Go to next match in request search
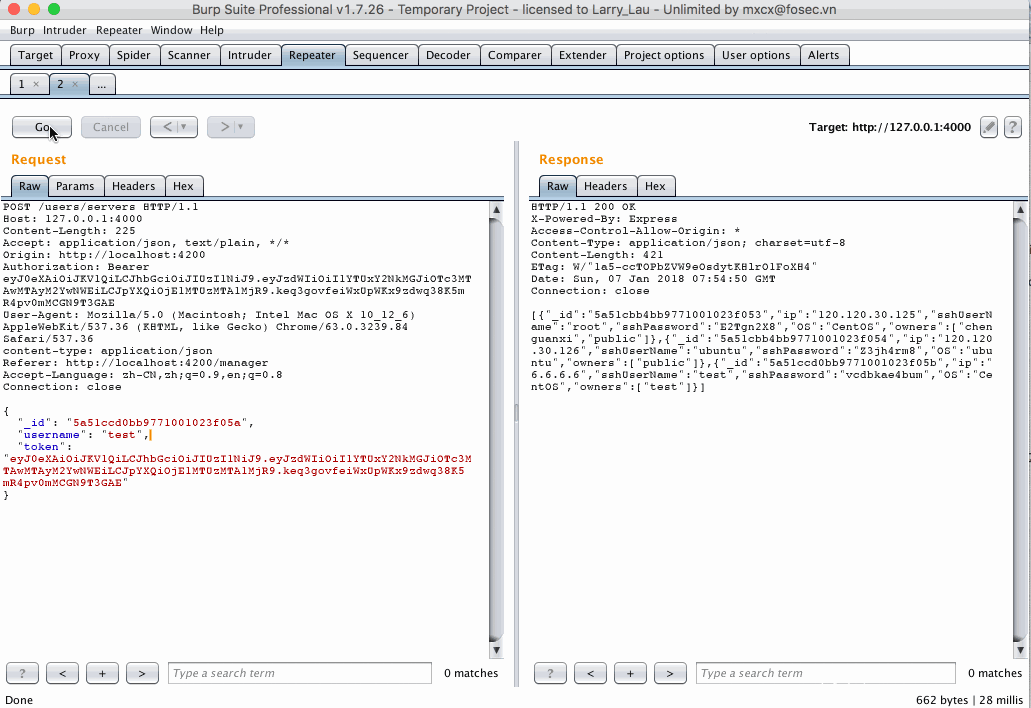 point(142,673)
